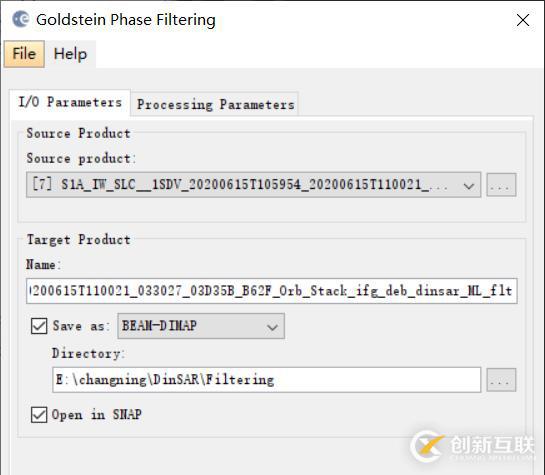Select the S1A_IW_SLC source product combo box
This screenshot has width=545, height=475.
click(x=253, y=185)
